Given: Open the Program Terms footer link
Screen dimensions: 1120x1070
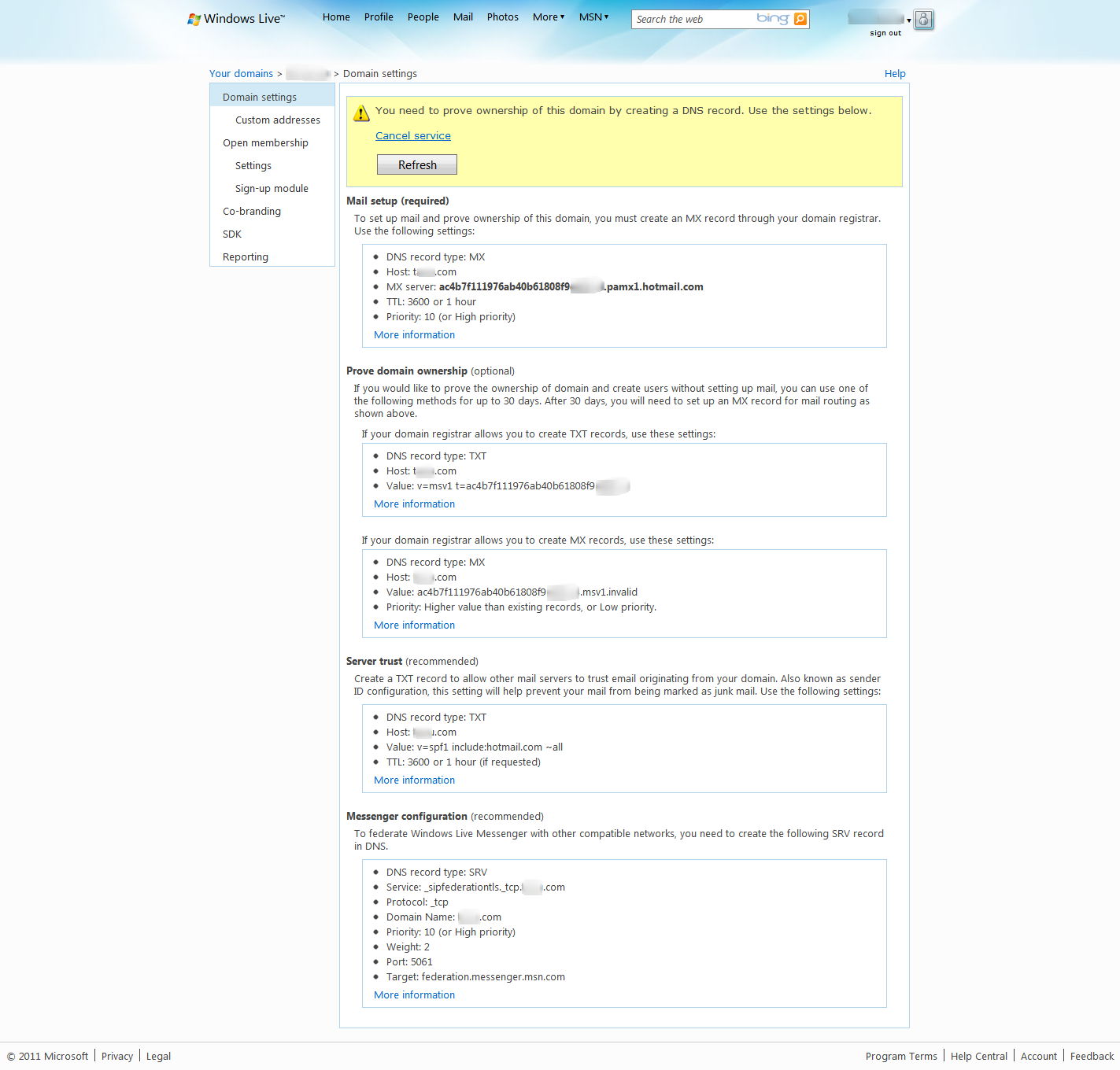Looking at the screenshot, I should [x=901, y=1056].
